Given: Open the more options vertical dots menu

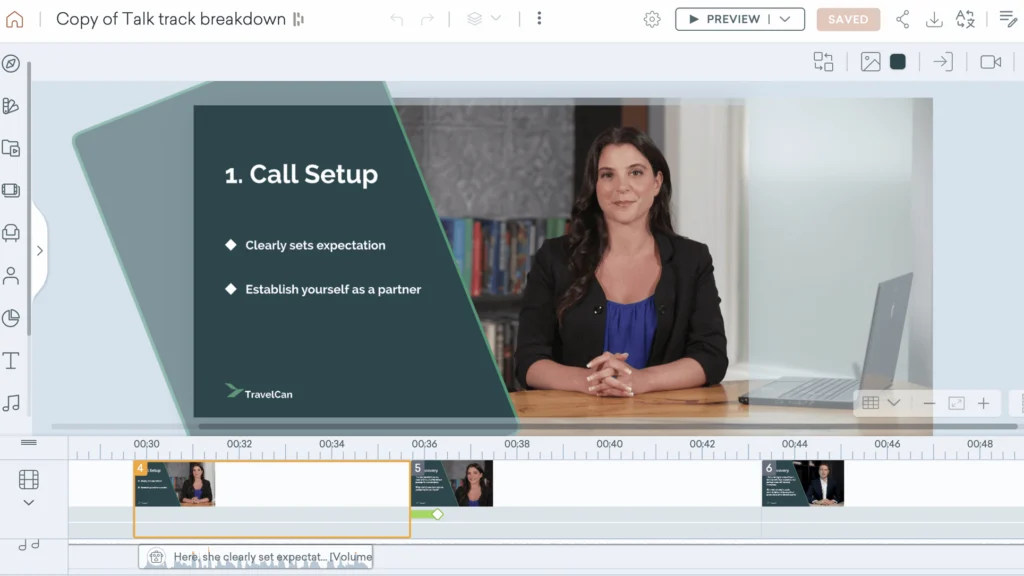Looking at the screenshot, I should (x=539, y=19).
